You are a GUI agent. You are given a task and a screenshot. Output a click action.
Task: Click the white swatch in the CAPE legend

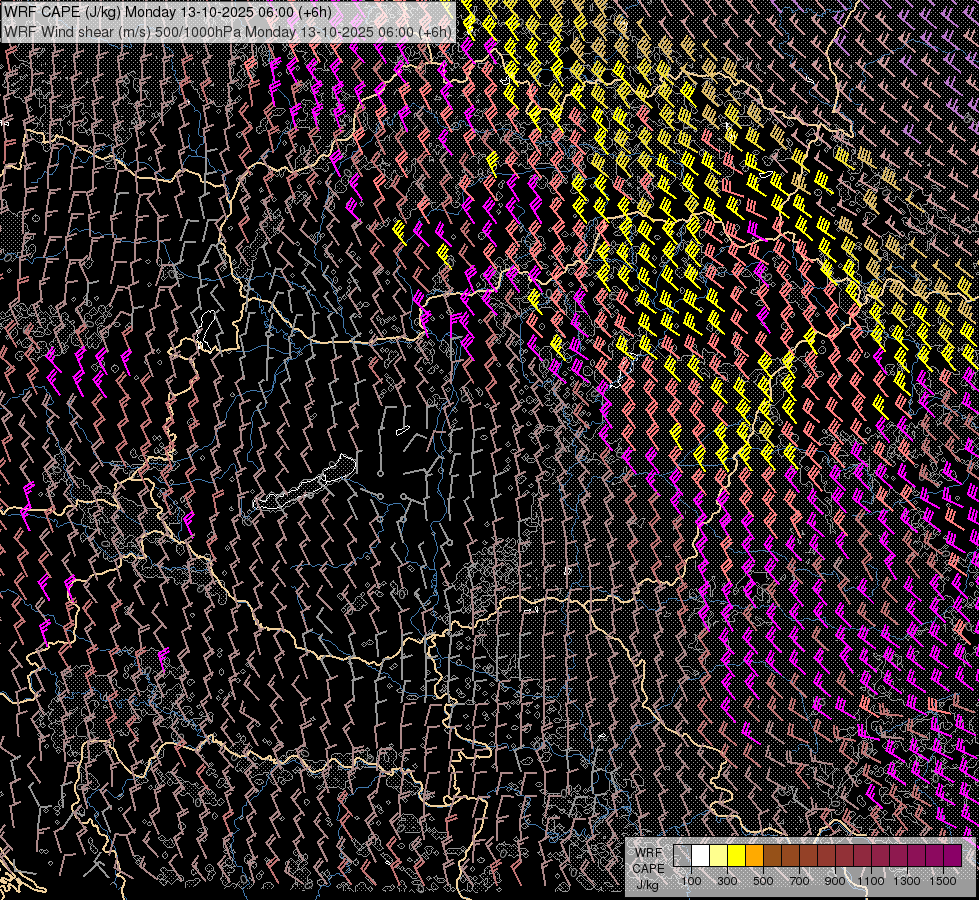(700, 856)
